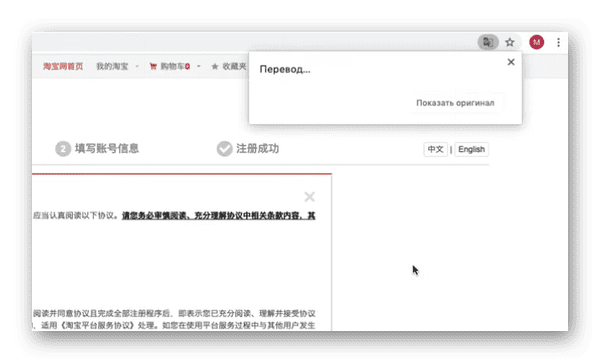The width and height of the screenshot is (600, 363).
Task: Close the agreement dialog with the X
Action: point(310,197)
